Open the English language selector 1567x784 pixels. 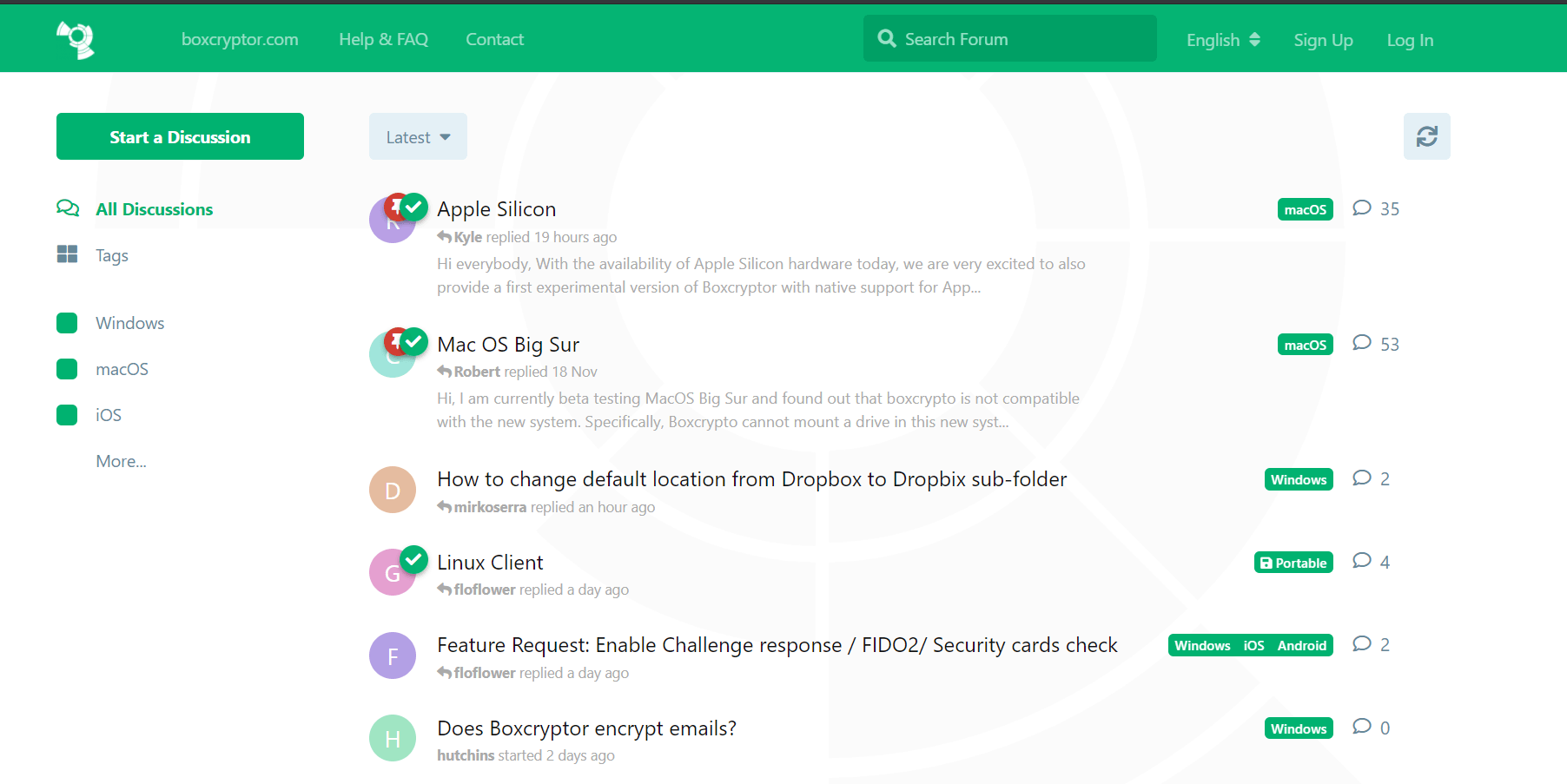pos(1223,40)
